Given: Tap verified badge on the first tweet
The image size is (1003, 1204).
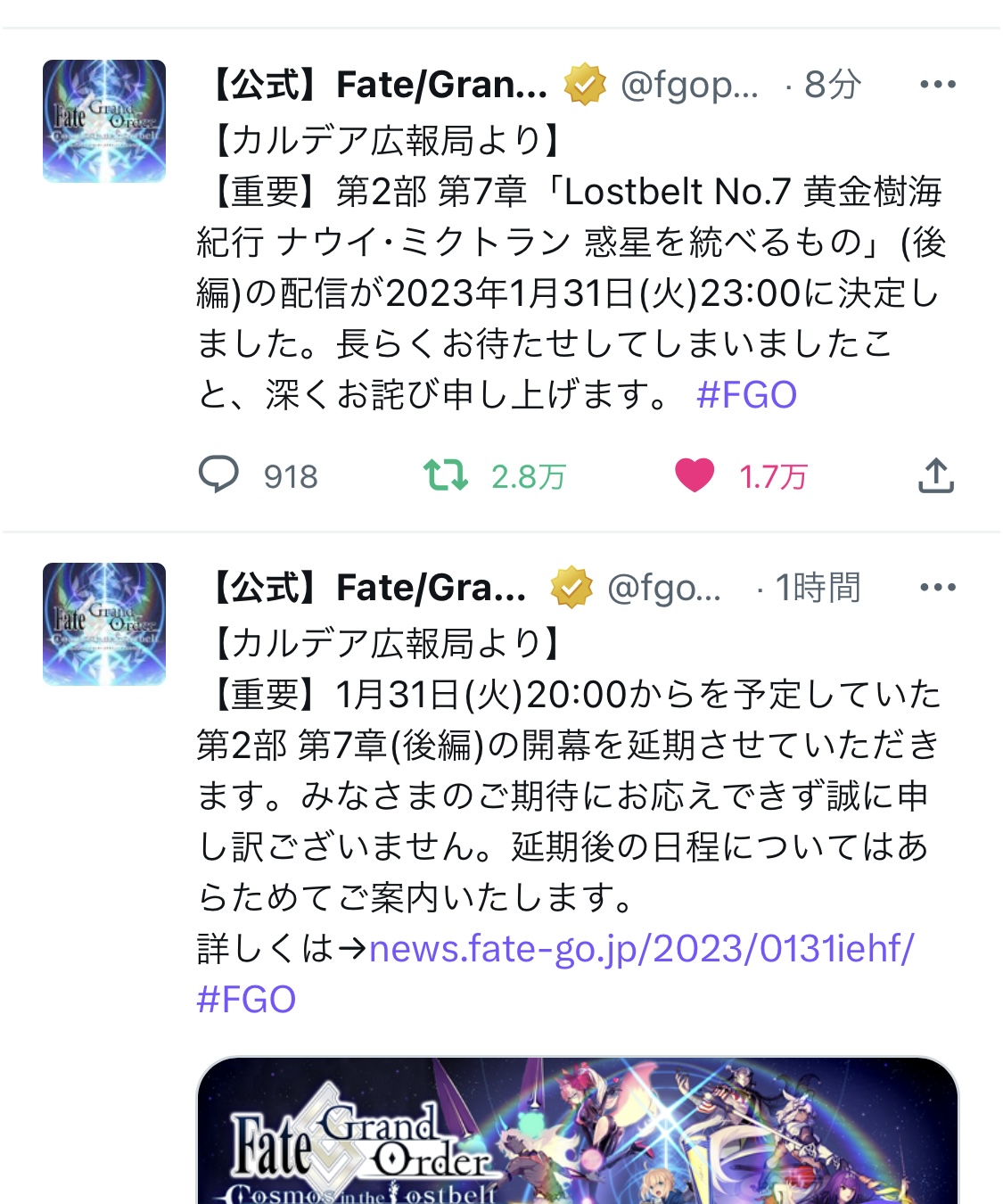Looking at the screenshot, I should [585, 85].
